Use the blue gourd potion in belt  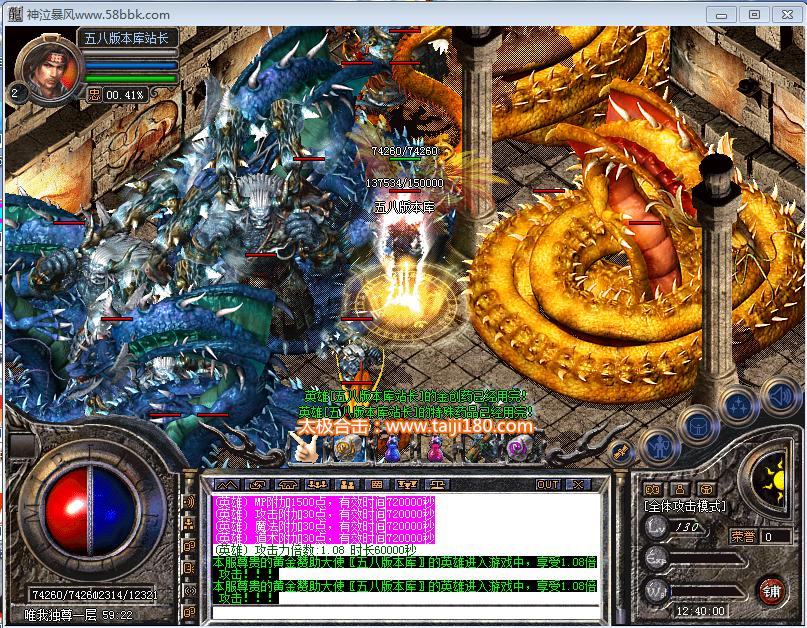tap(392, 448)
